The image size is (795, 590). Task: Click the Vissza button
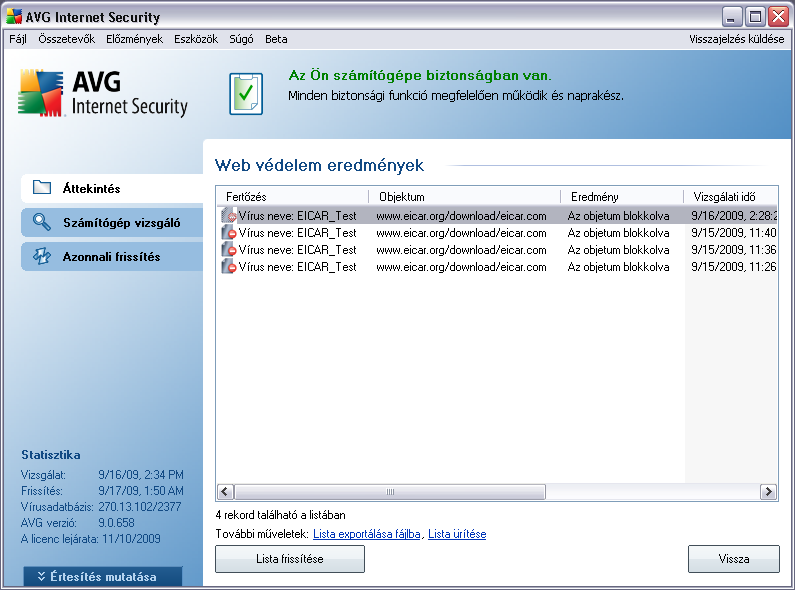point(734,559)
